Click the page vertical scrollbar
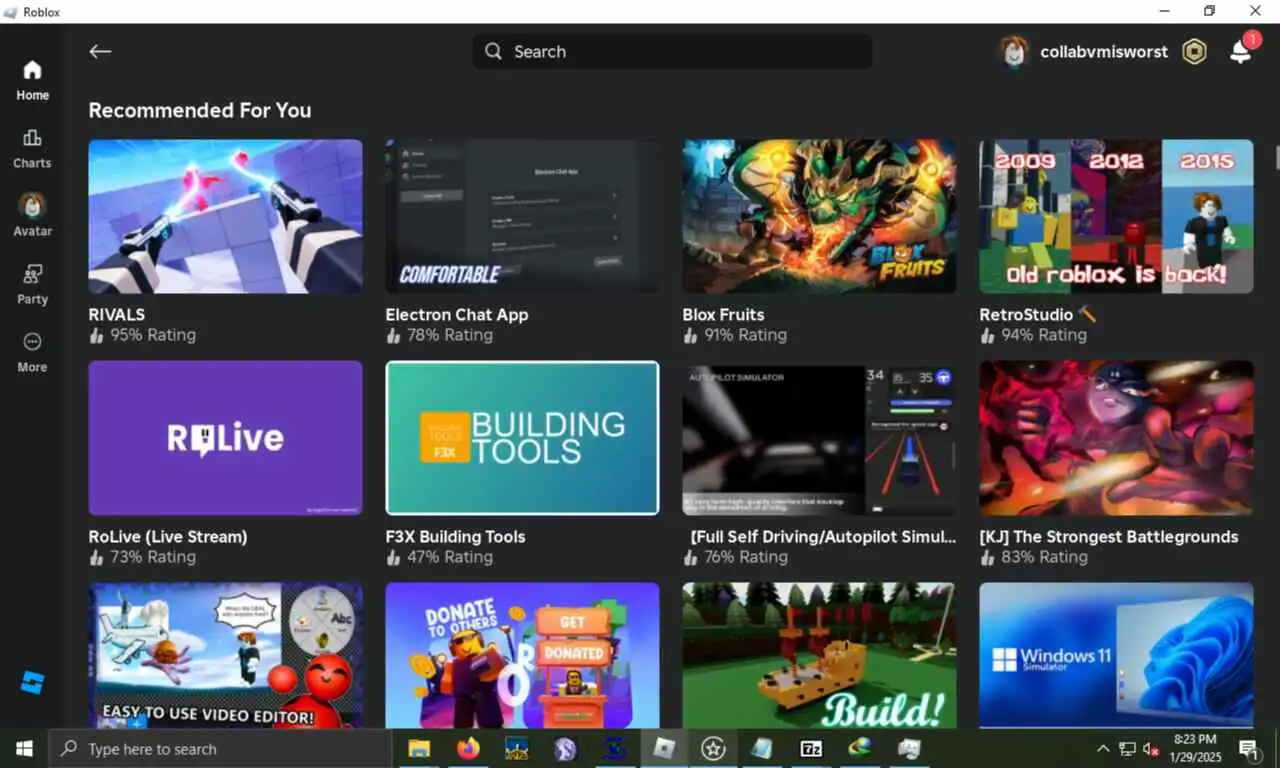 (x=1276, y=158)
